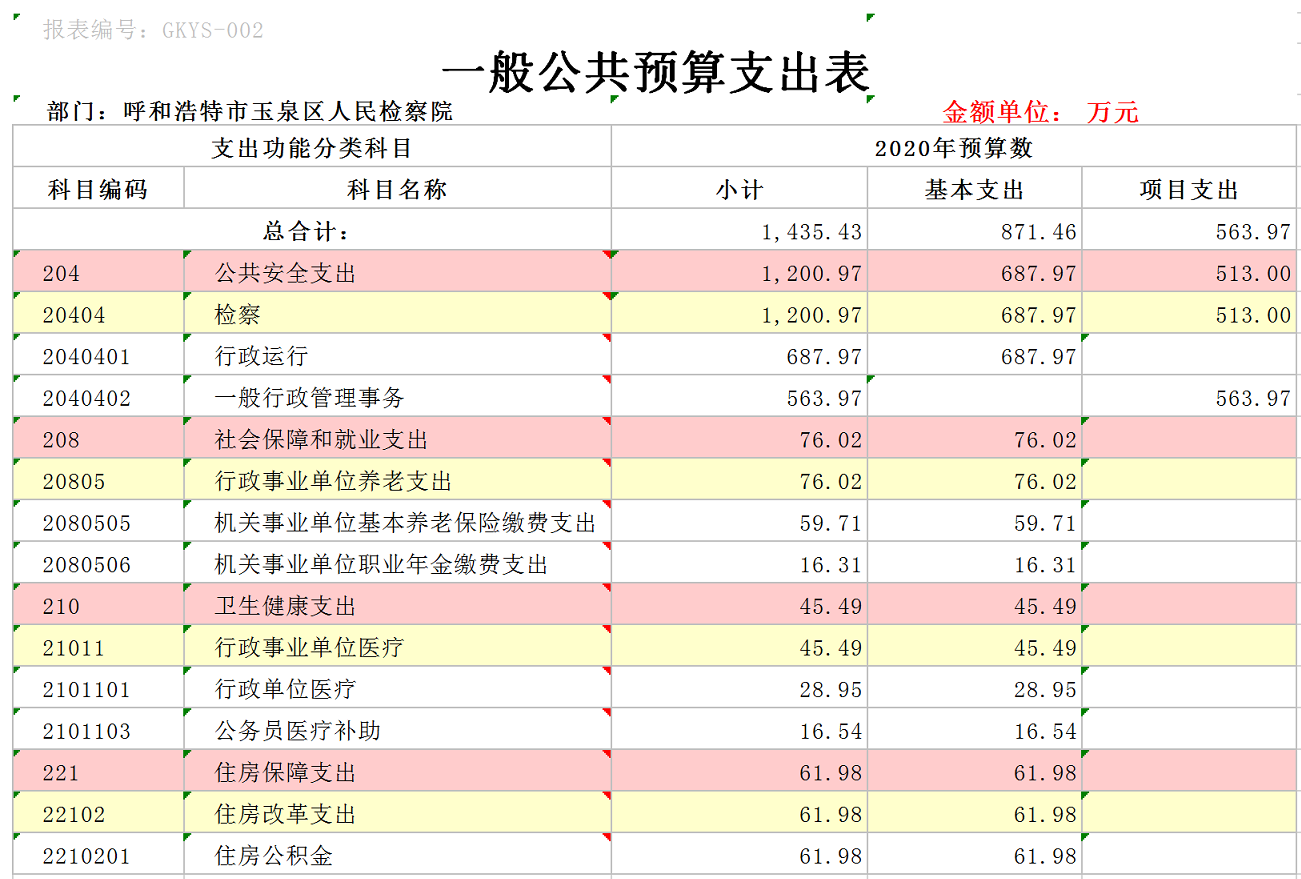
Task: Select 563.97 in the 总合计 row
Action: pyautogui.click(x=1254, y=232)
